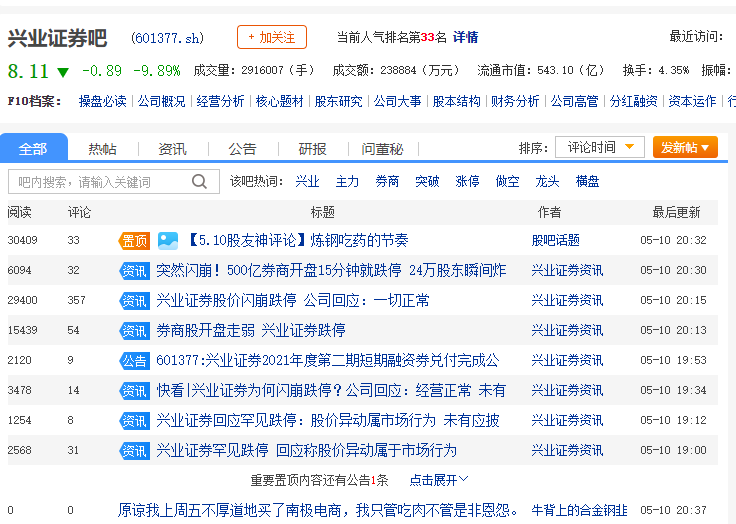This screenshot has width=736, height=524.
Task: Focus the 吧内搜索 keyword input field
Action: (101, 182)
